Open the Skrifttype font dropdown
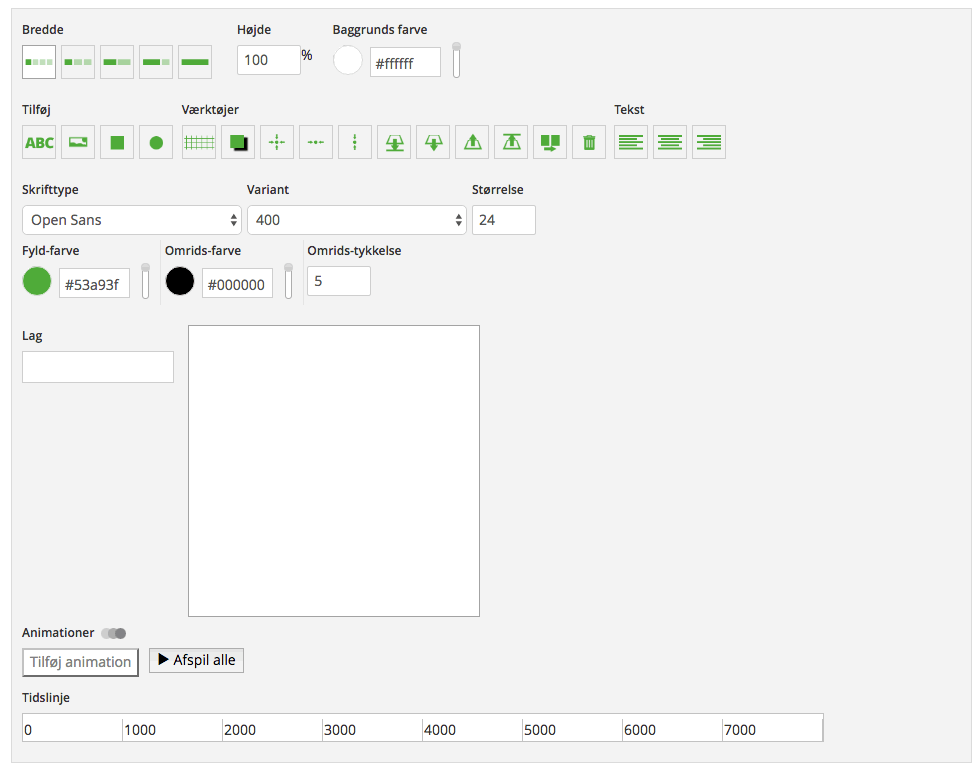This screenshot has height=769, width=980. click(x=132, y=220)
